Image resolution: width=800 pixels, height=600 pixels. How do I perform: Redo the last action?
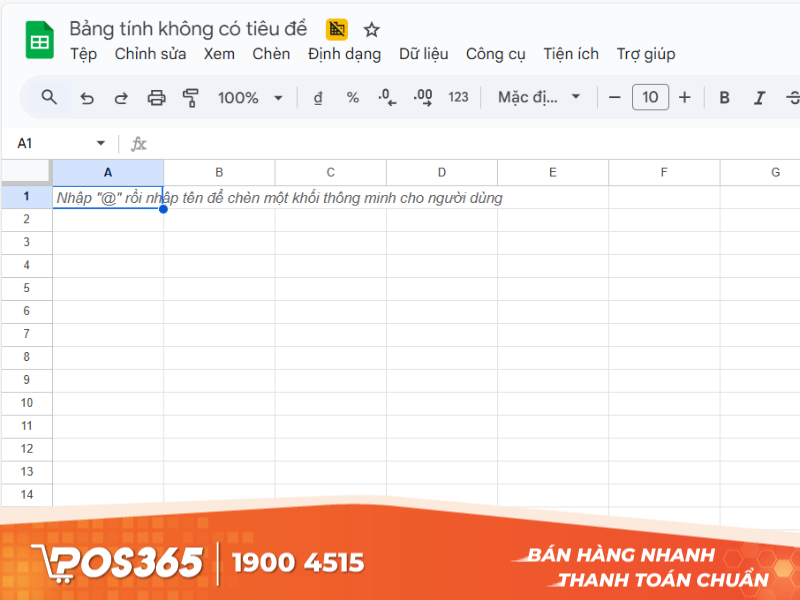tap(120, 97)
